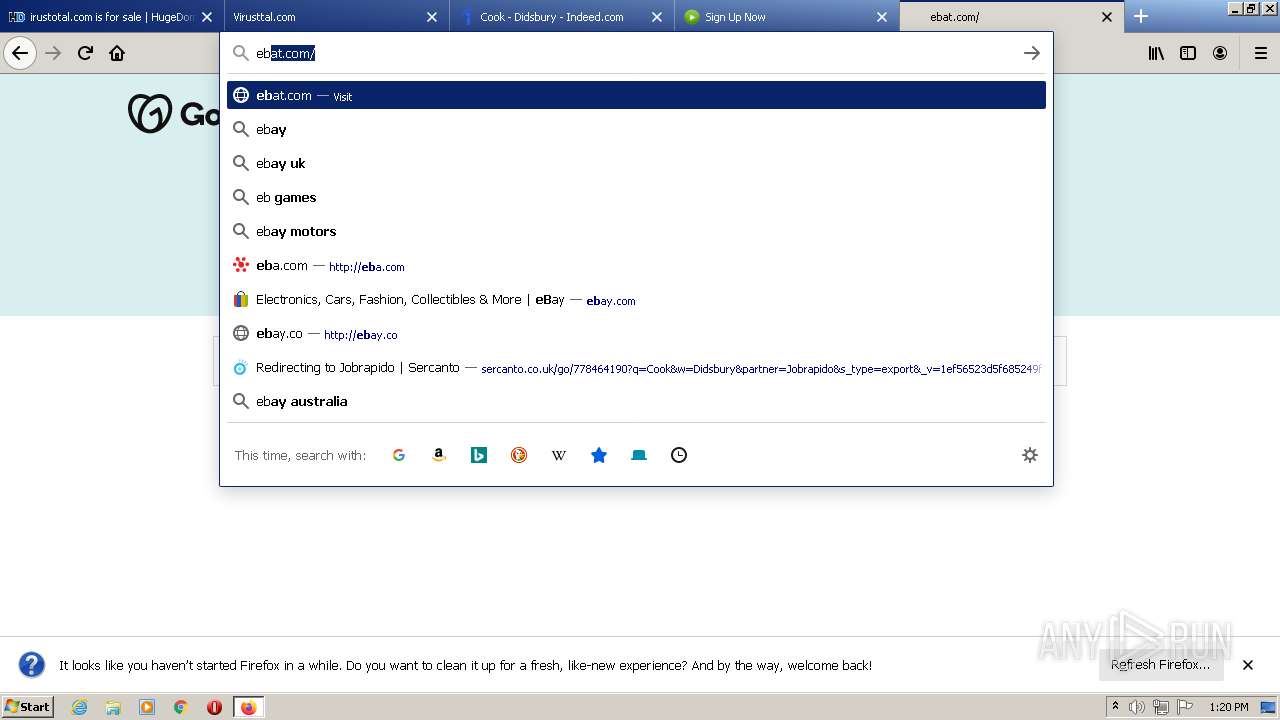Search history with clock icon
1280x720 pixels.
coord(679,455)
